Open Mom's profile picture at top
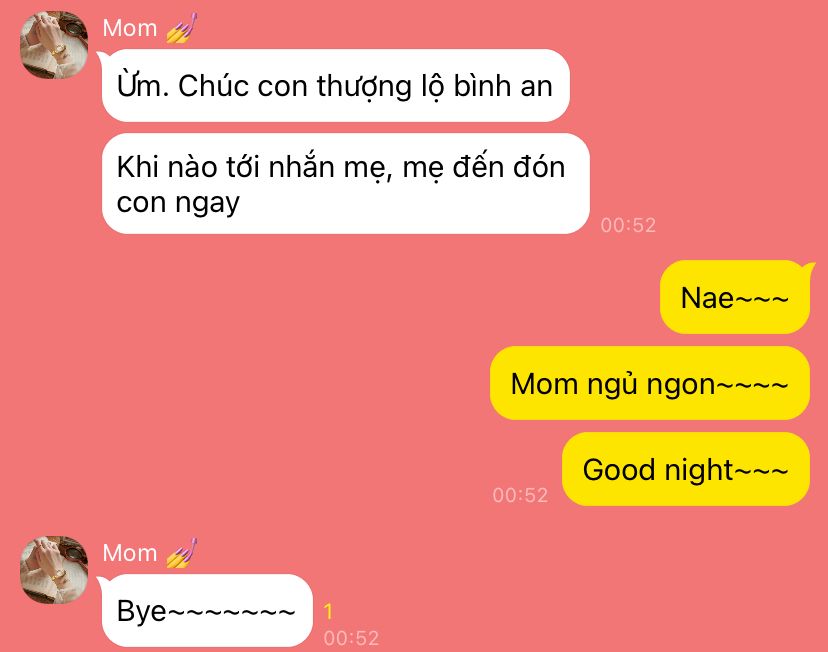The width and height of the screenshot is (828, 652). click(x=54, y=44)
